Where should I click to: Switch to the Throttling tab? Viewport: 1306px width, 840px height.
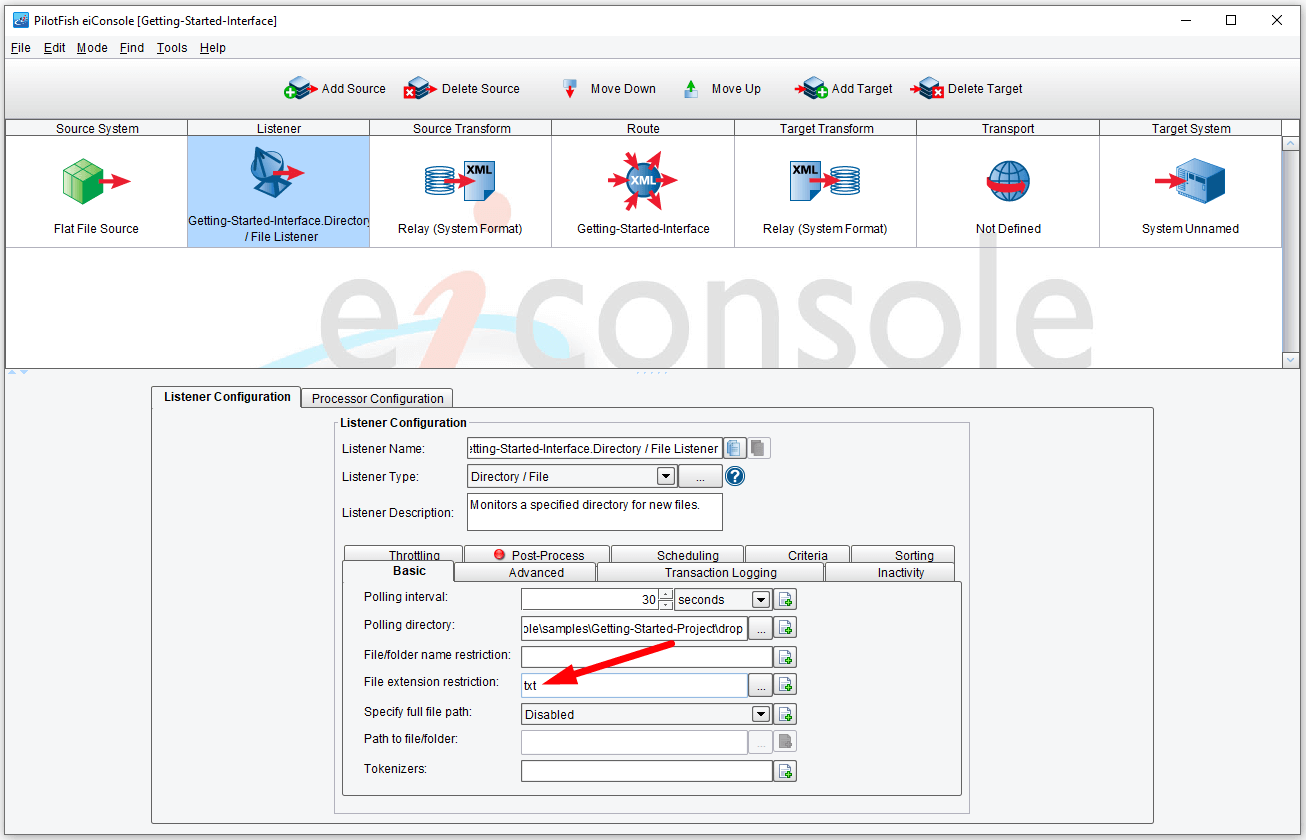click(404, 554)
